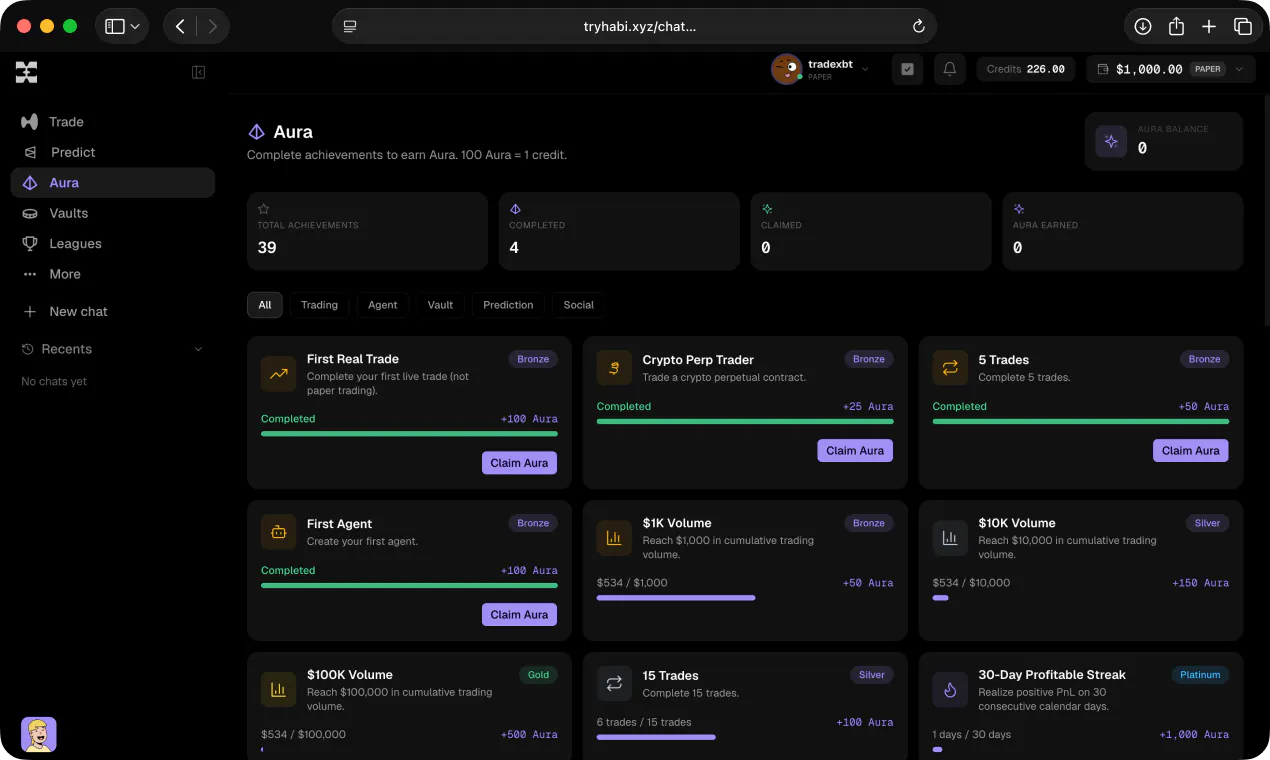Open the tradexbt account dropdown
Viewport: 1270px width, 760px height.
coord(865,69)
